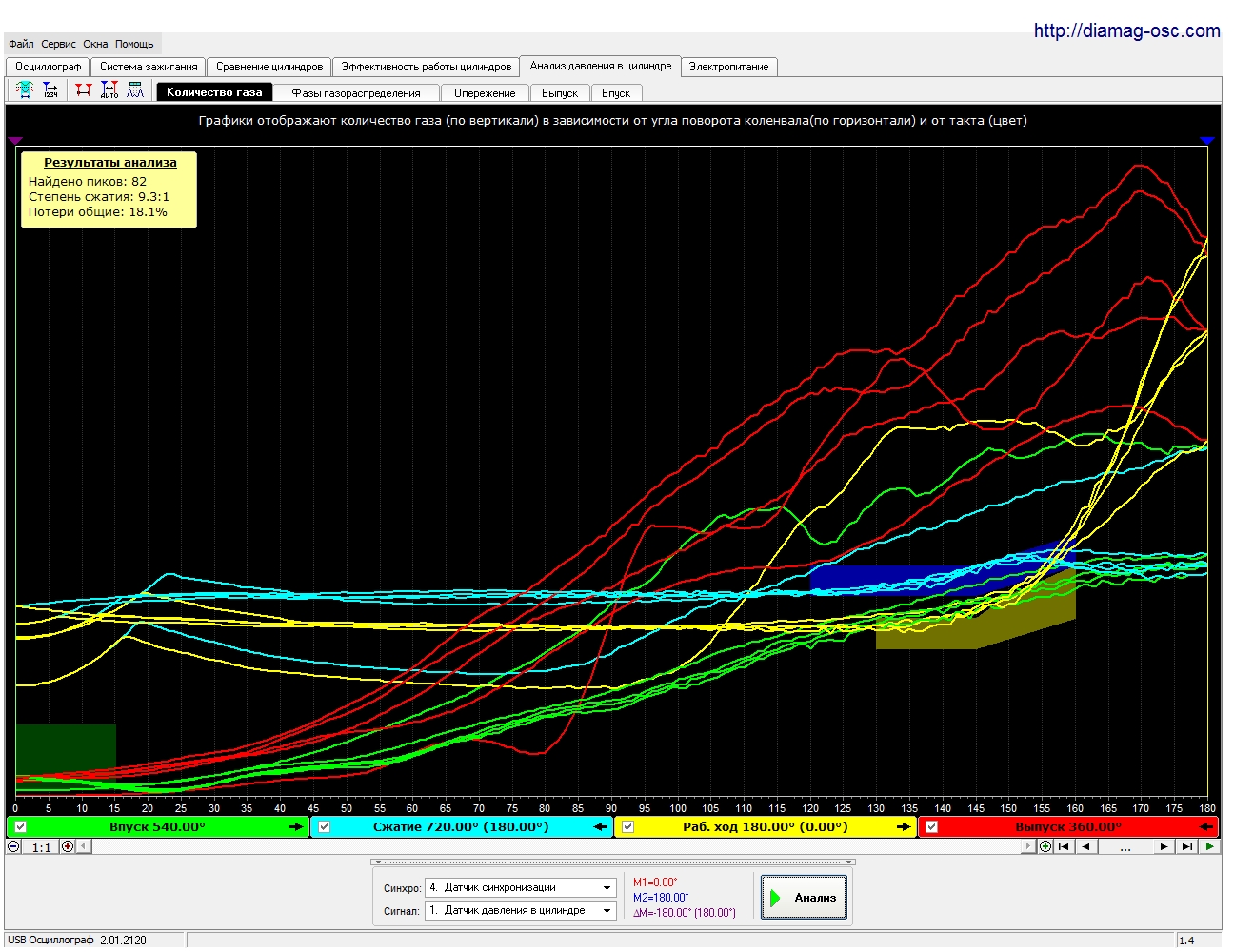
Task: Click left arrow on red Выпуск bar
Action: coord(1207,827)
